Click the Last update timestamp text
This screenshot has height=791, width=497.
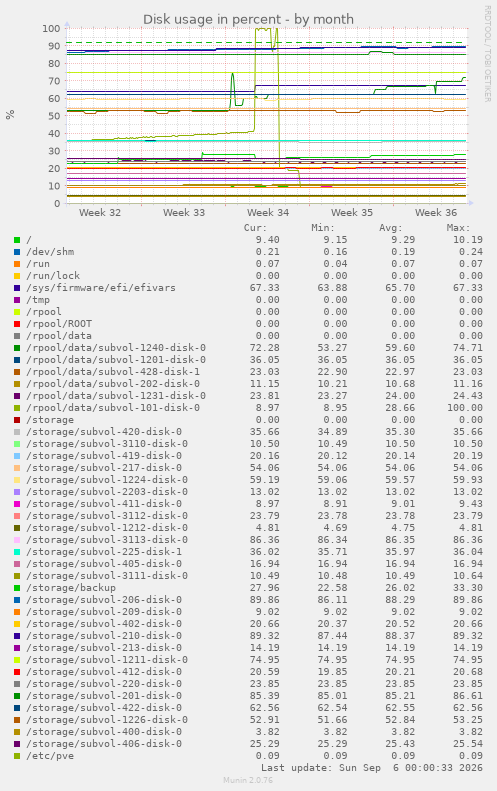coord(372,768)
